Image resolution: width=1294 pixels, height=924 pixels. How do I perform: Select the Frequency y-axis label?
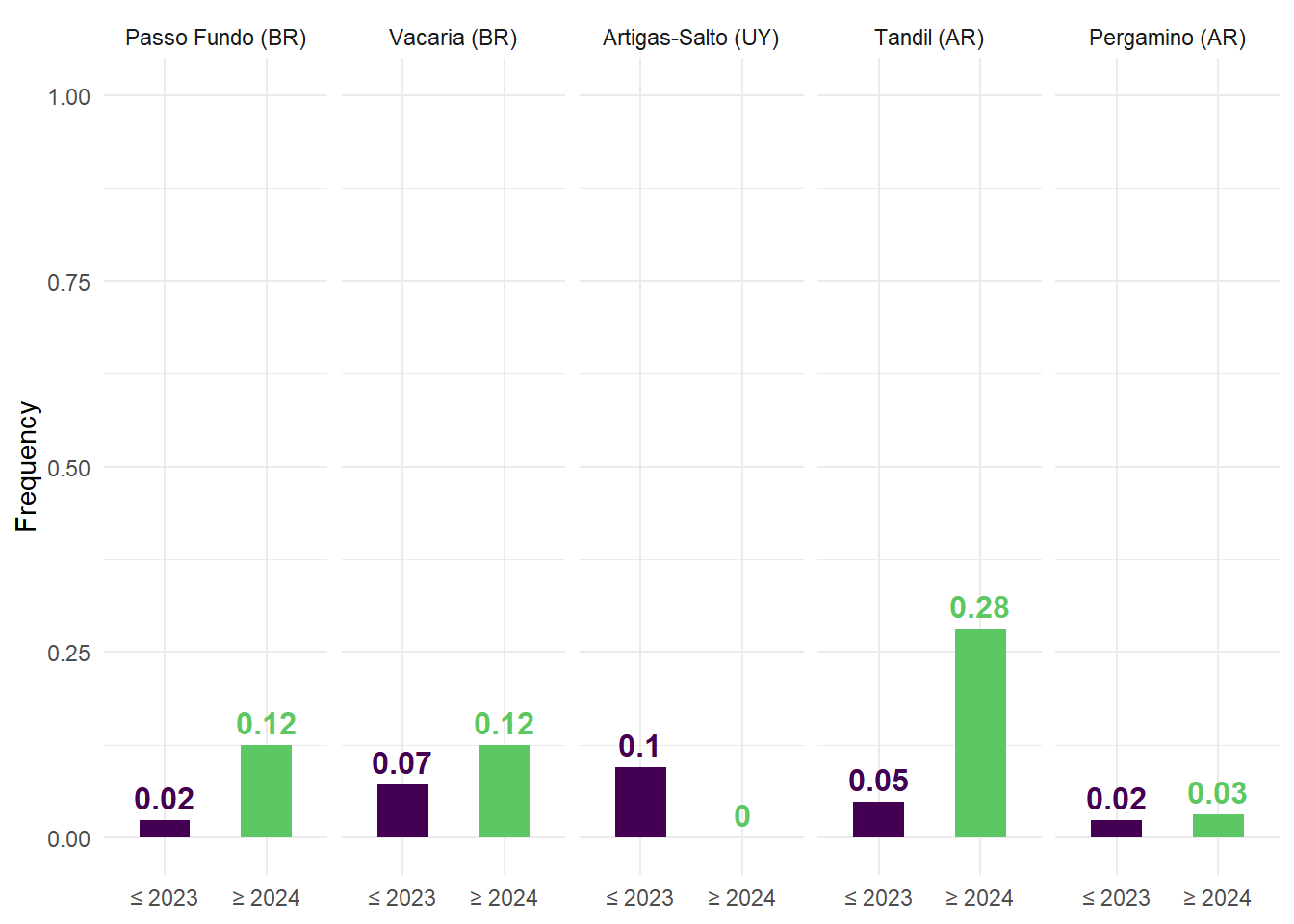(x=26, y=467)
